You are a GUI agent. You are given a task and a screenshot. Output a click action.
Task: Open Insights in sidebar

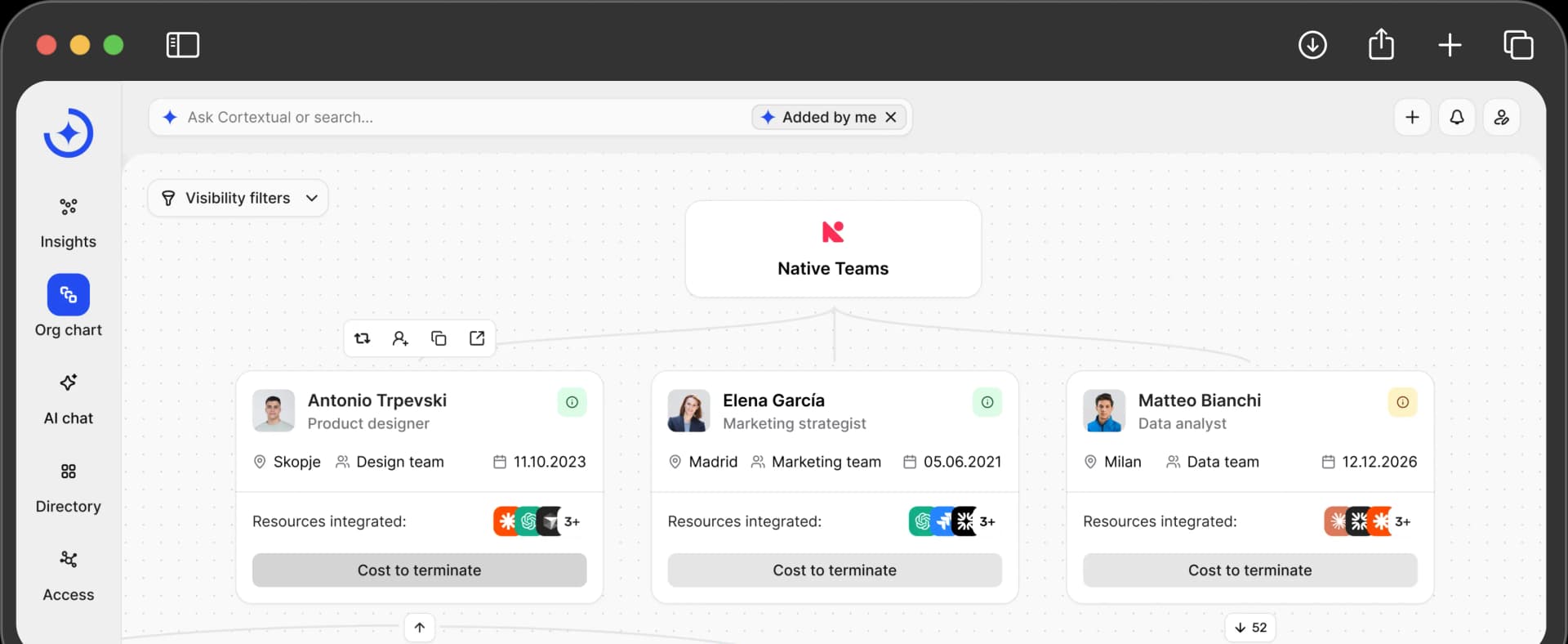coord(69,223)
